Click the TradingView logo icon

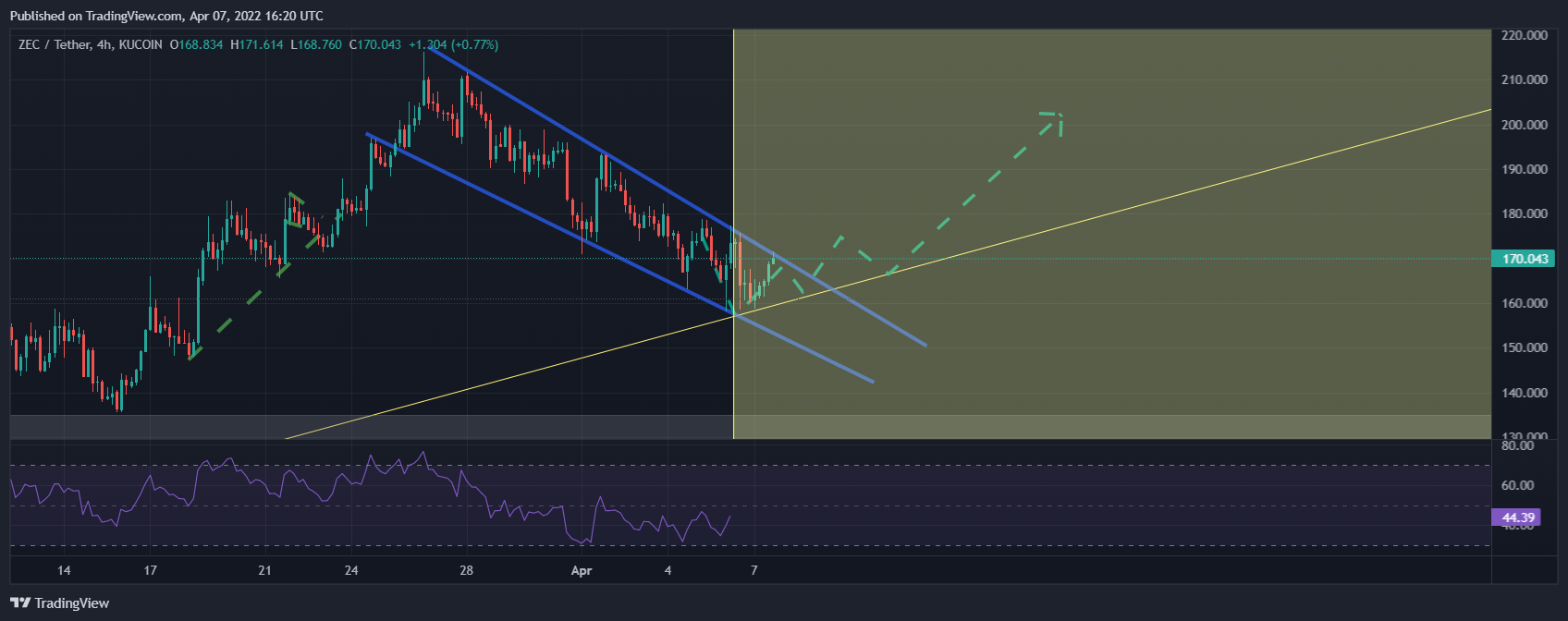coord(20,603)
